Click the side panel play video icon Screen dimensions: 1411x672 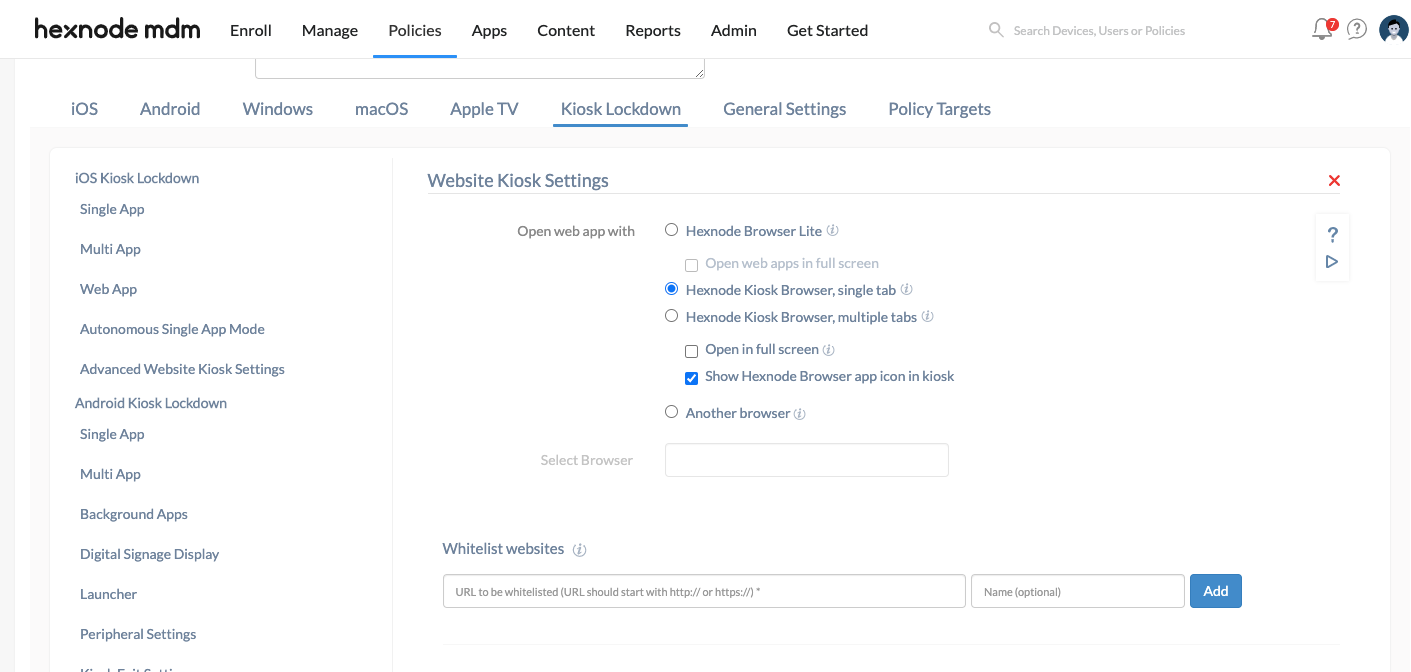(1332, 262)
